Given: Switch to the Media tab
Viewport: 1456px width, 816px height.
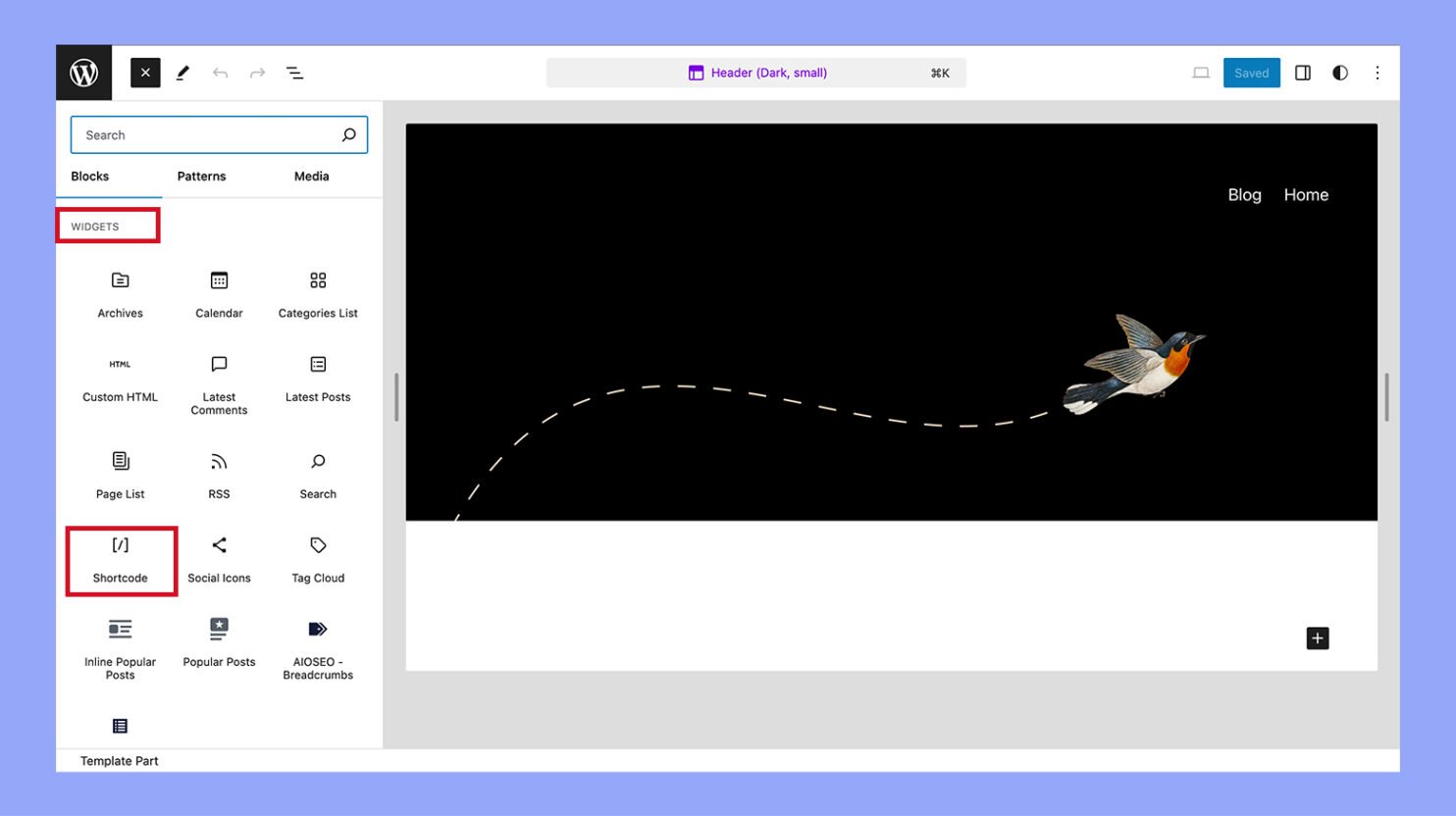Looking at the screenshot, I should point(311,177).
